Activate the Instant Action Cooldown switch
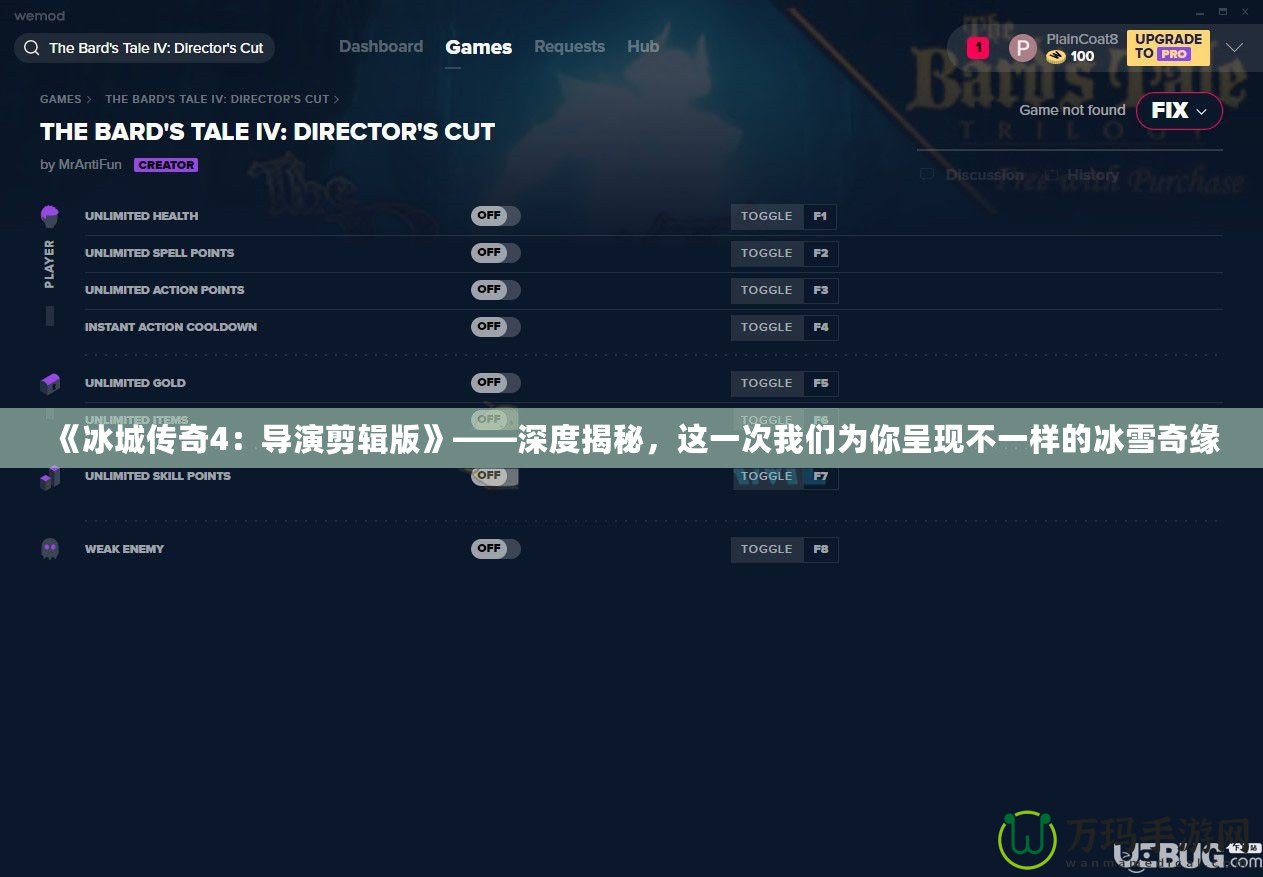 pos(496,327)
